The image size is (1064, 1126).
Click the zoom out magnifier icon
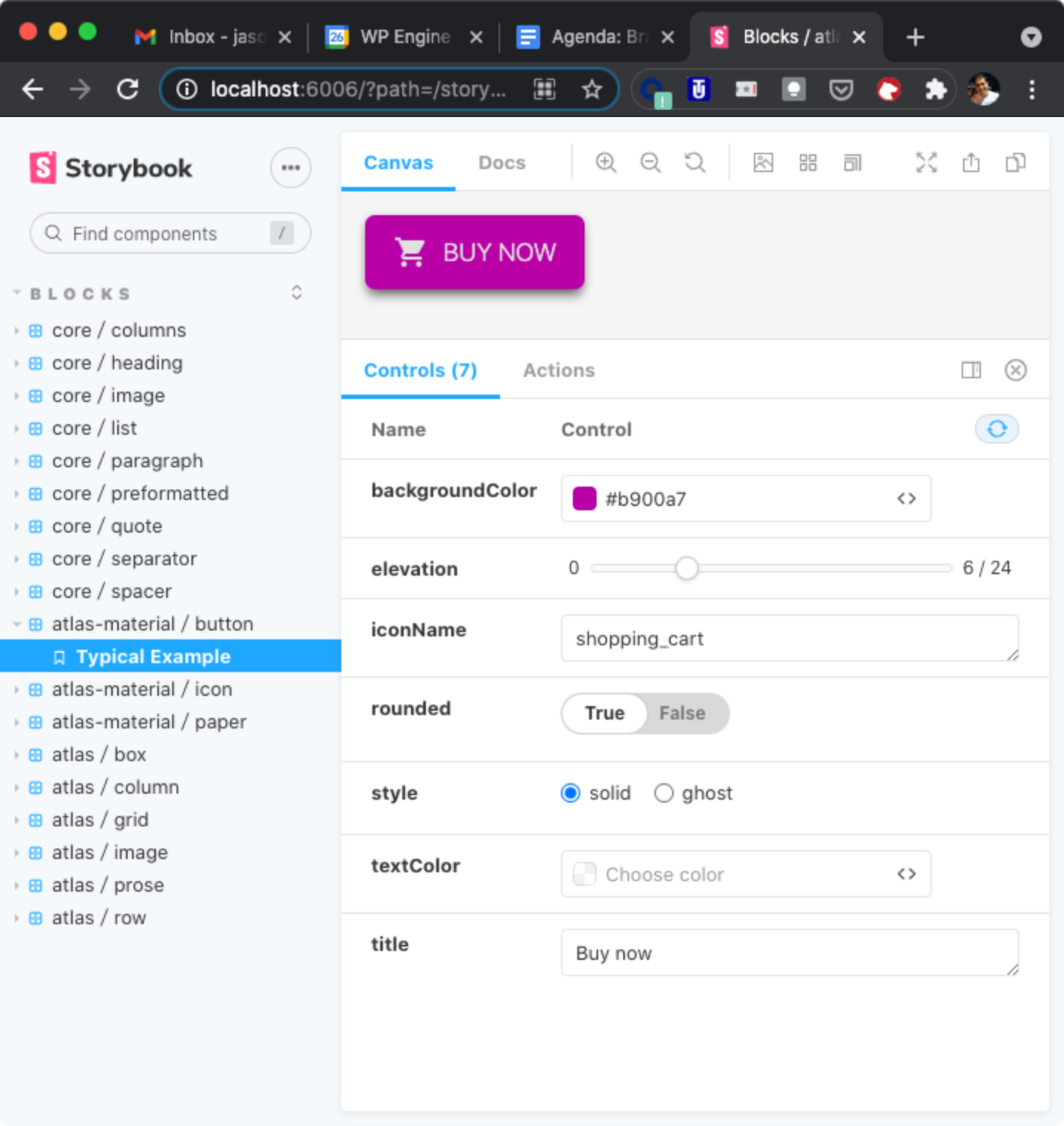pos(650,162)
